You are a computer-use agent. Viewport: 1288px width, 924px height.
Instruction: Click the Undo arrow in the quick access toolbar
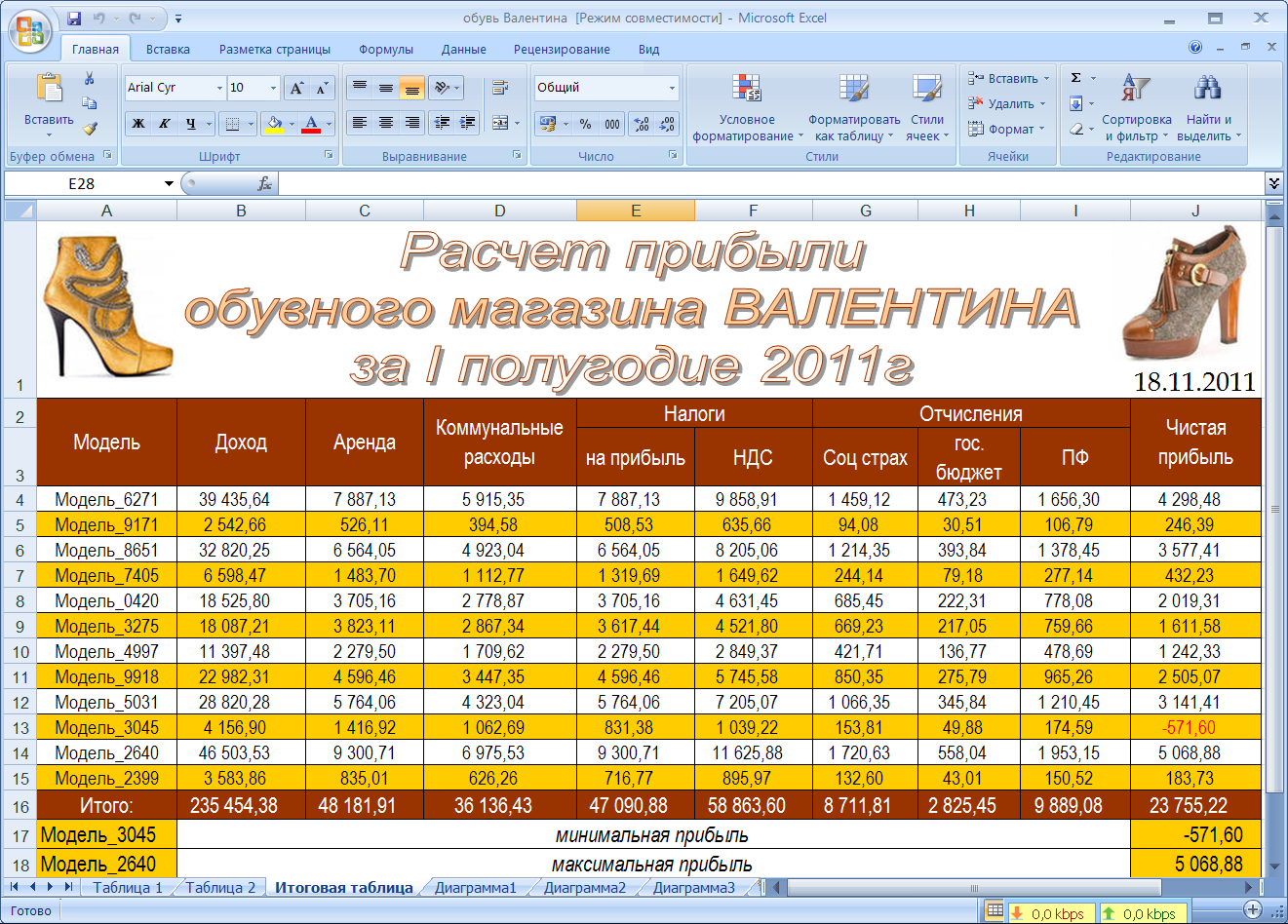tap(99, 19)
